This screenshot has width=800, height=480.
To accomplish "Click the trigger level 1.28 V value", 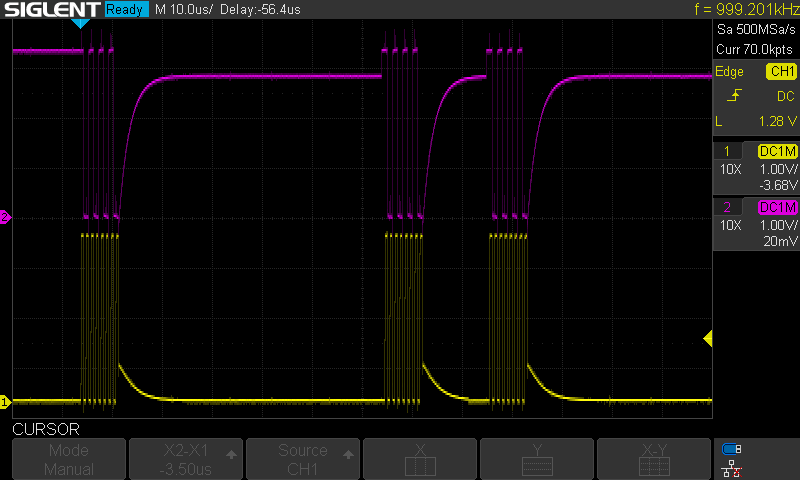I will [777, 121].
